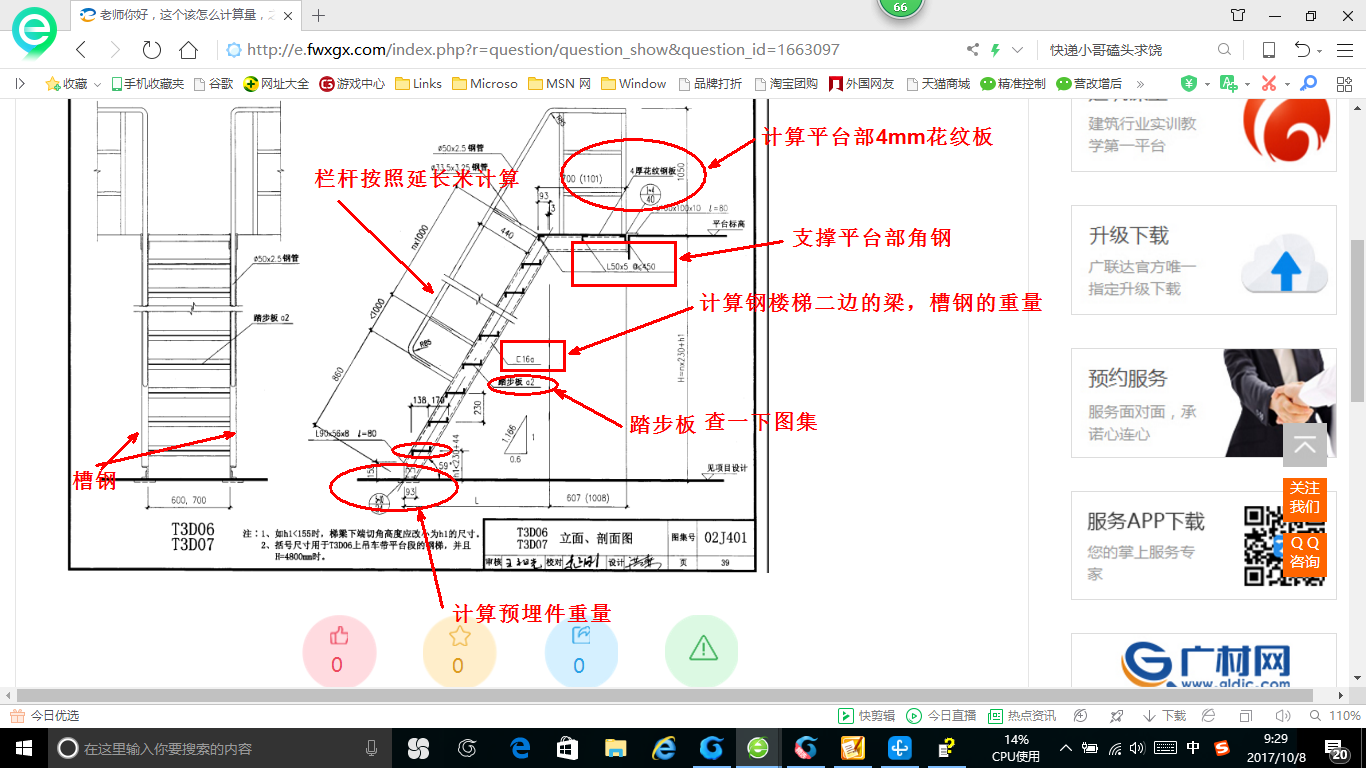
Task: Click the red scissors screenshot icon
Action: (1269, 84)
